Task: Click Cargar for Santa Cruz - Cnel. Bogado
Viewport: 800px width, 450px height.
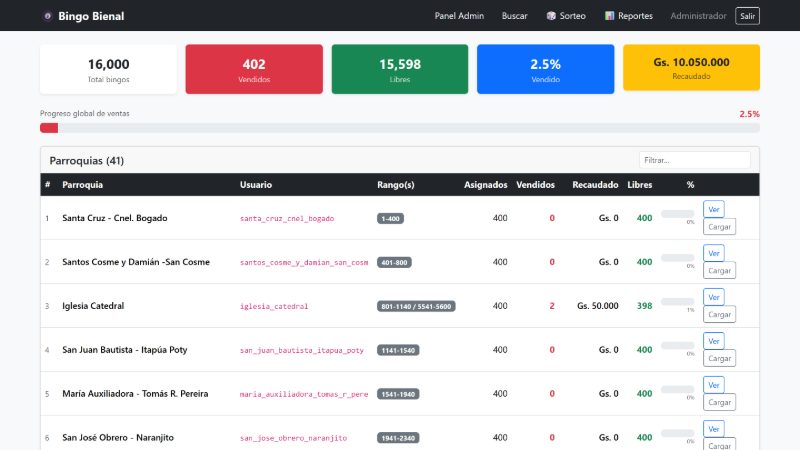Action: coord(719,227)
